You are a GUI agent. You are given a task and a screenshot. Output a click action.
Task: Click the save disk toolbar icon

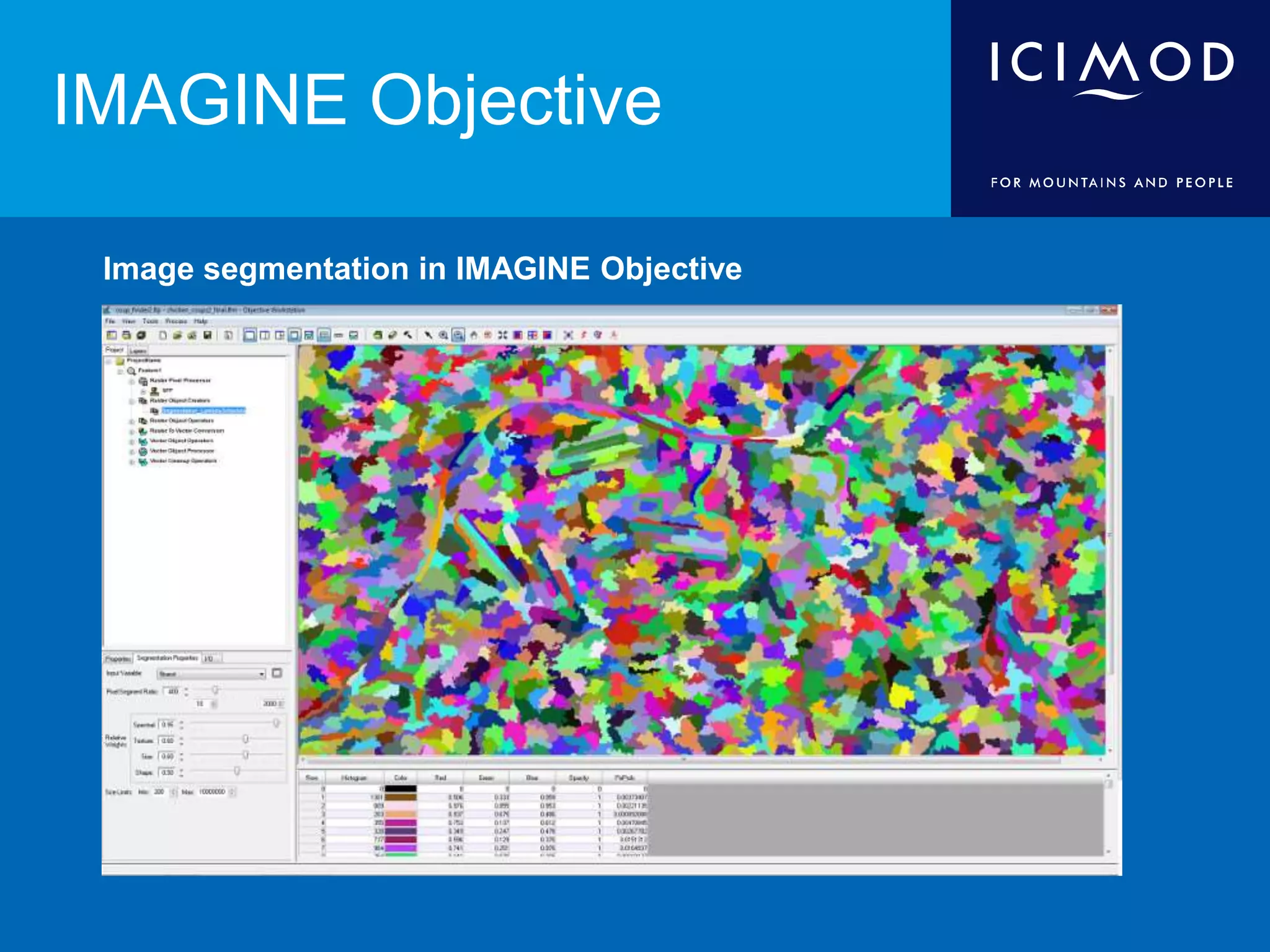point(208,335)
